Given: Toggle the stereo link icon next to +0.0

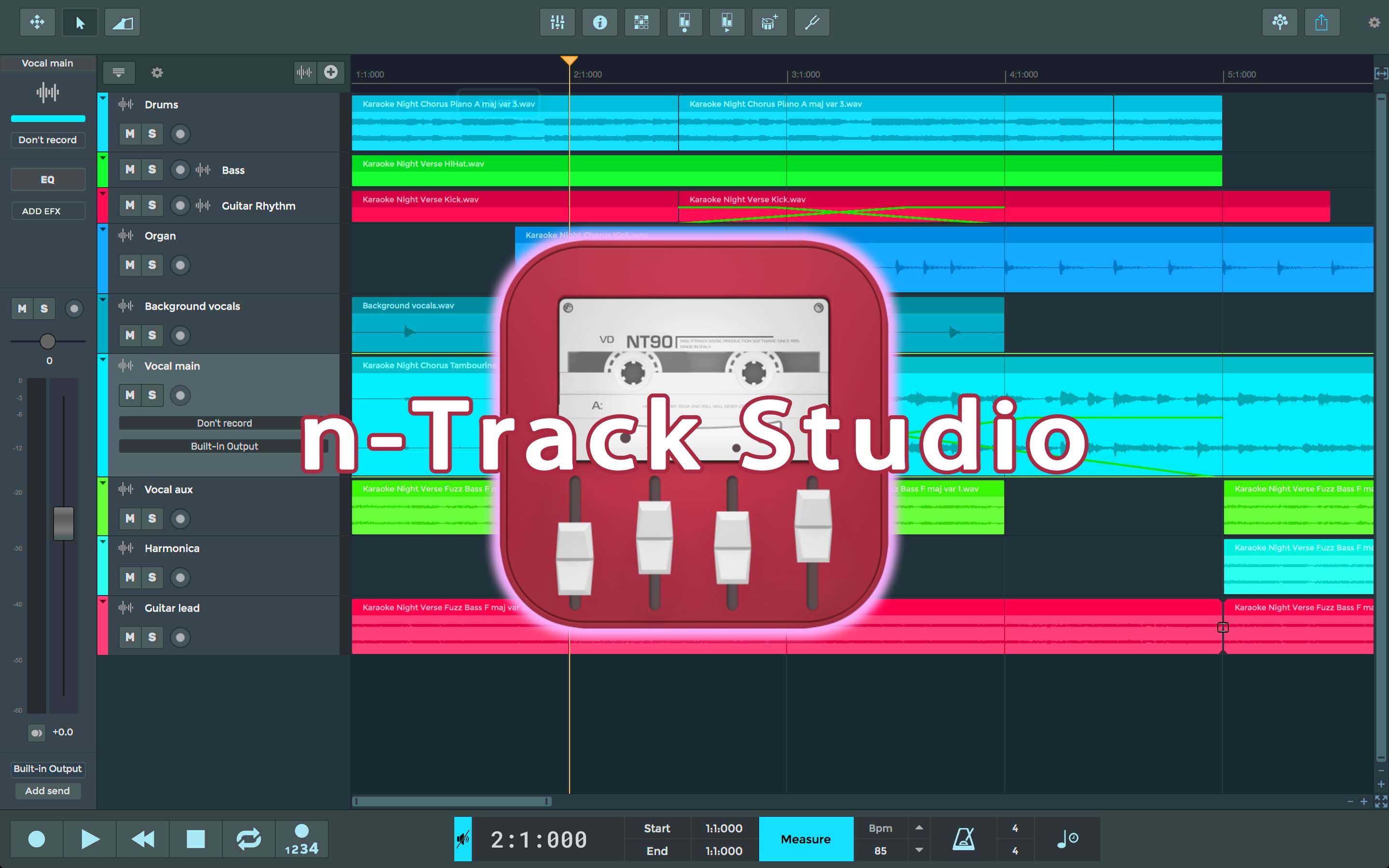Looking at the screenshot, I should pos(37,732).
